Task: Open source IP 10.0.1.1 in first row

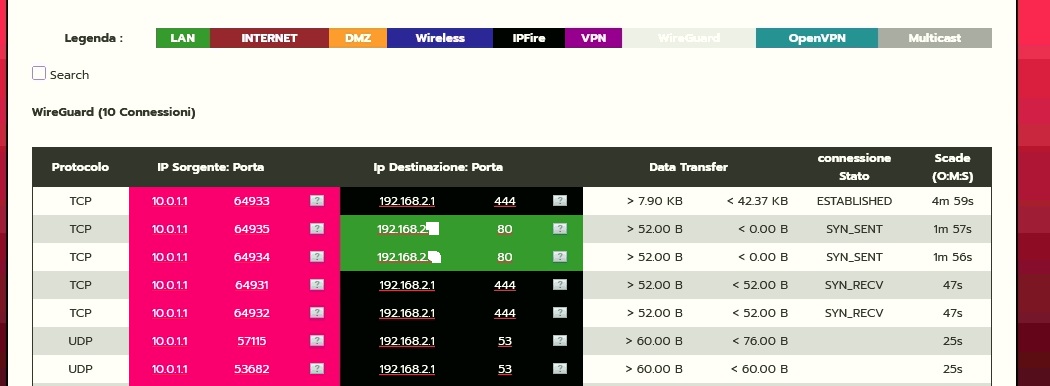Action: click(169, 201)
